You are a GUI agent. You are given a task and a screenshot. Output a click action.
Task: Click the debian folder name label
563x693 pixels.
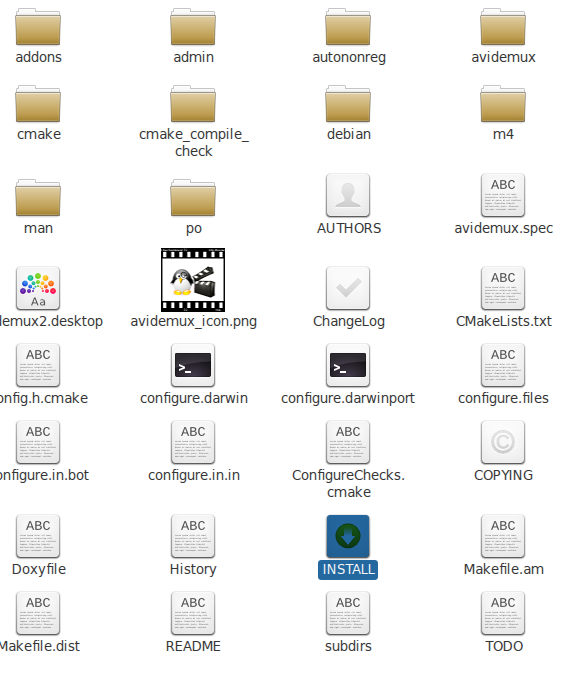click(349, 134)
